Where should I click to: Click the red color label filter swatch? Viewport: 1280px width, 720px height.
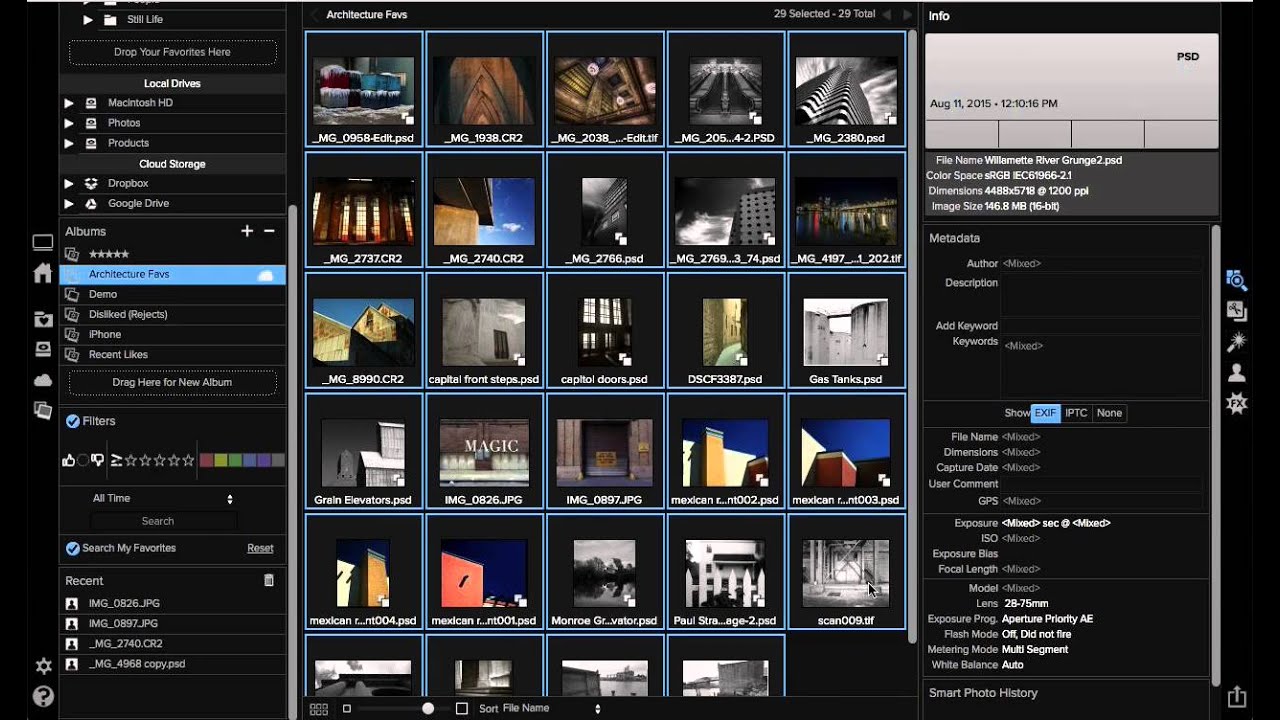tap(206, 460)
